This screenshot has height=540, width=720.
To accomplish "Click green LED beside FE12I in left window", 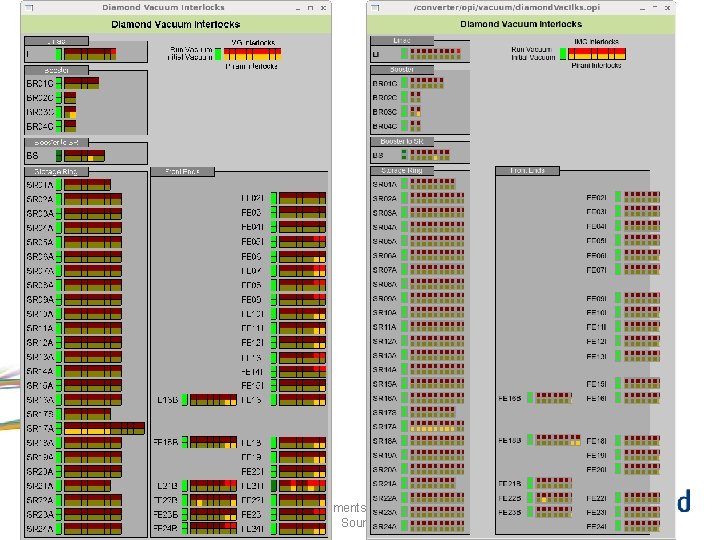I will (x=274, y=343).
